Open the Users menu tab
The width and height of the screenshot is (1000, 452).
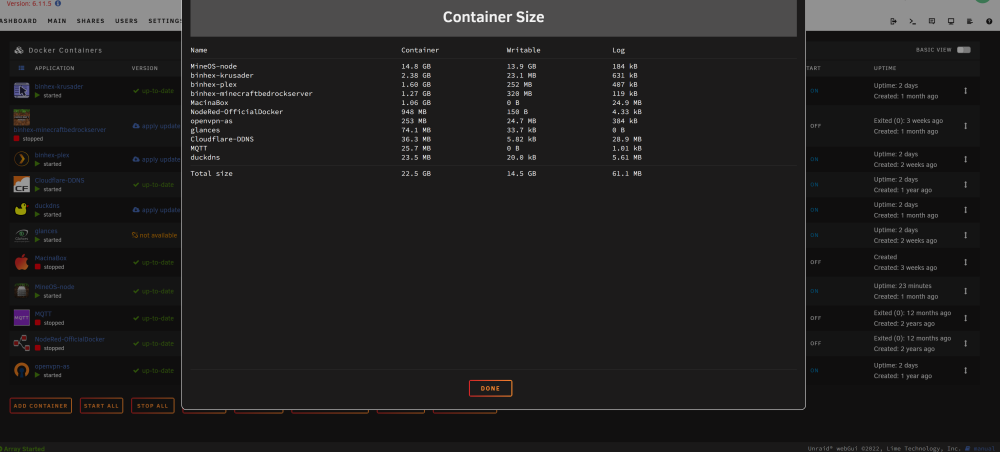coord(126,21)
